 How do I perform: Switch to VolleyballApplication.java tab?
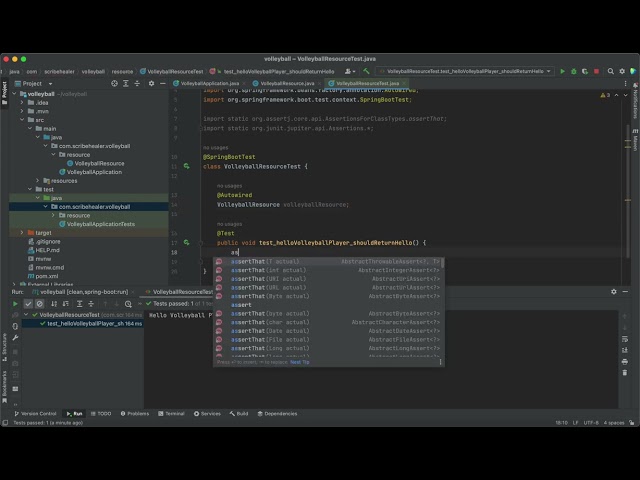click(207, 83)
